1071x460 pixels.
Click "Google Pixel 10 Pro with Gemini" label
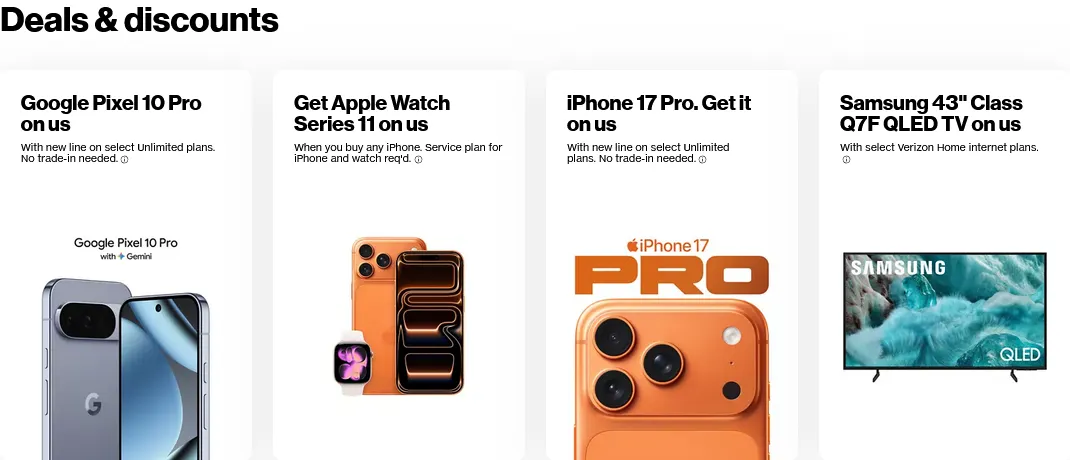click(126, 249)
